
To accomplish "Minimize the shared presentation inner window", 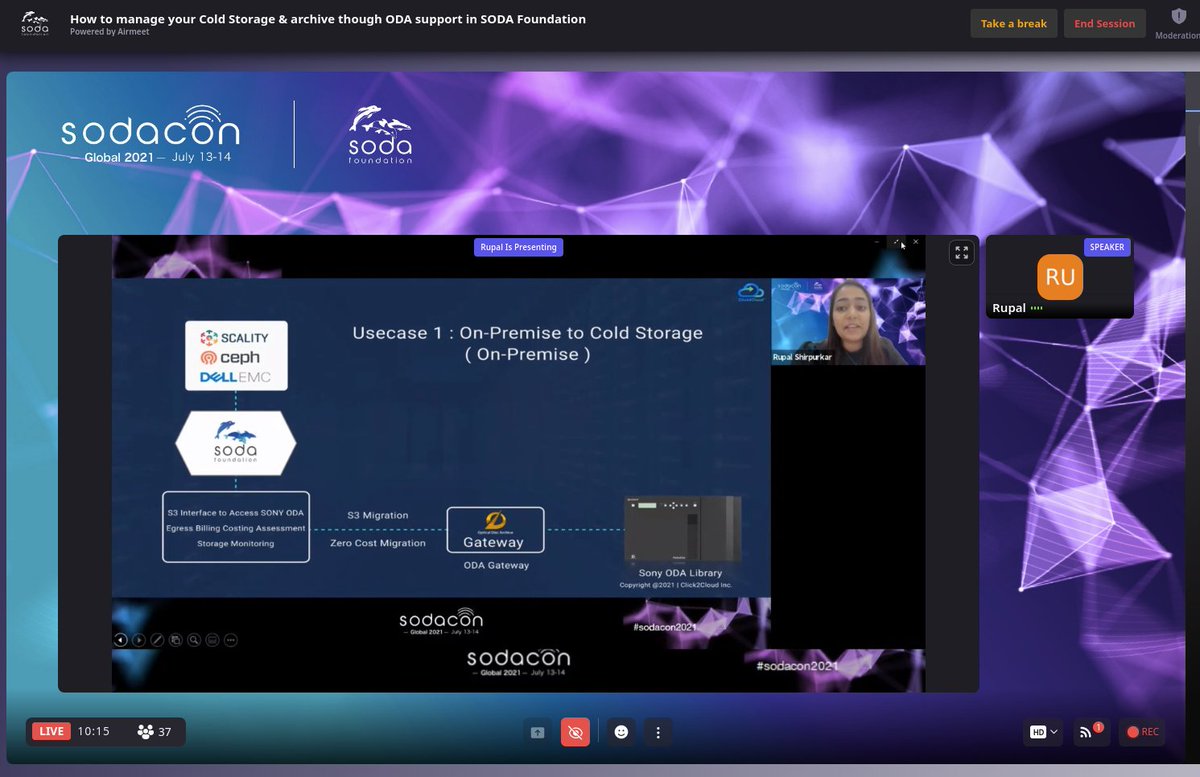I will 877,241.
